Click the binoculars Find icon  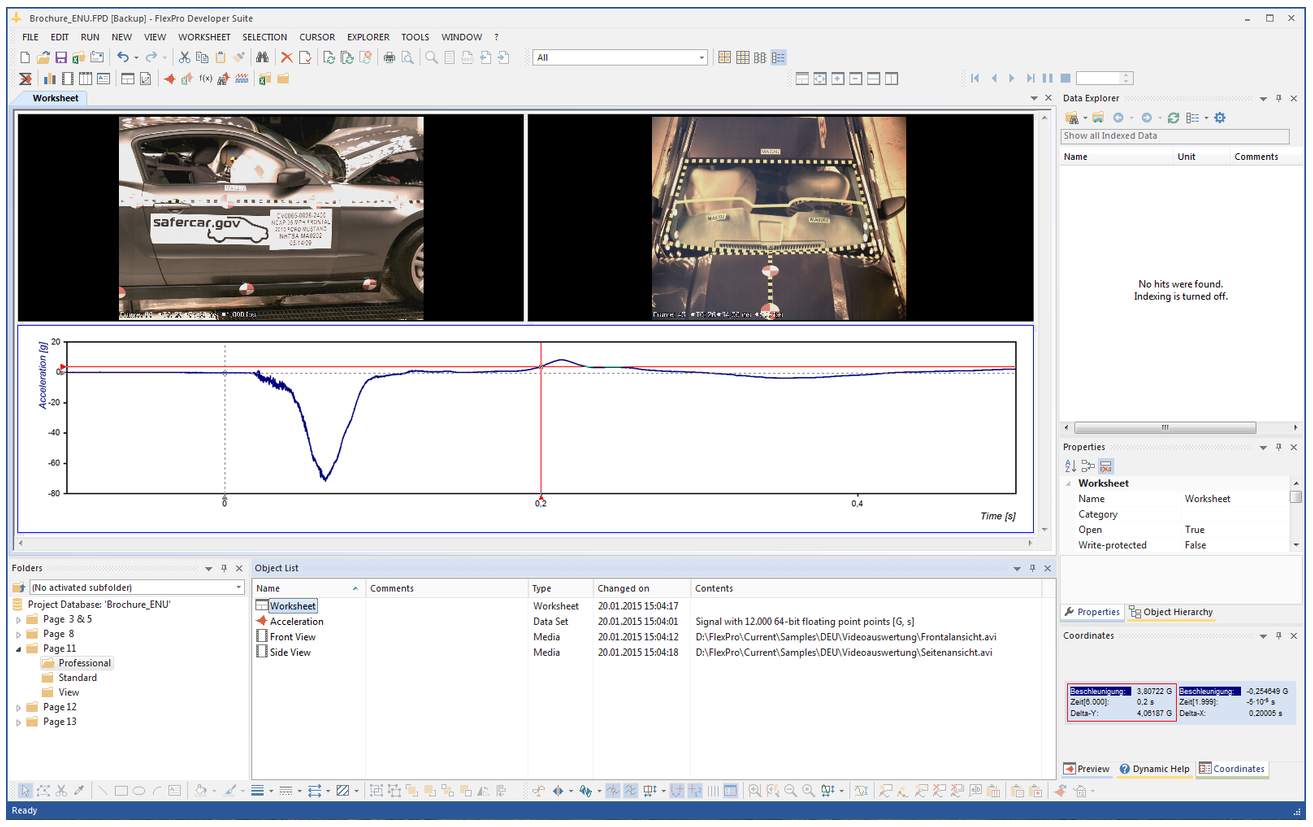[x=263, y=58]
